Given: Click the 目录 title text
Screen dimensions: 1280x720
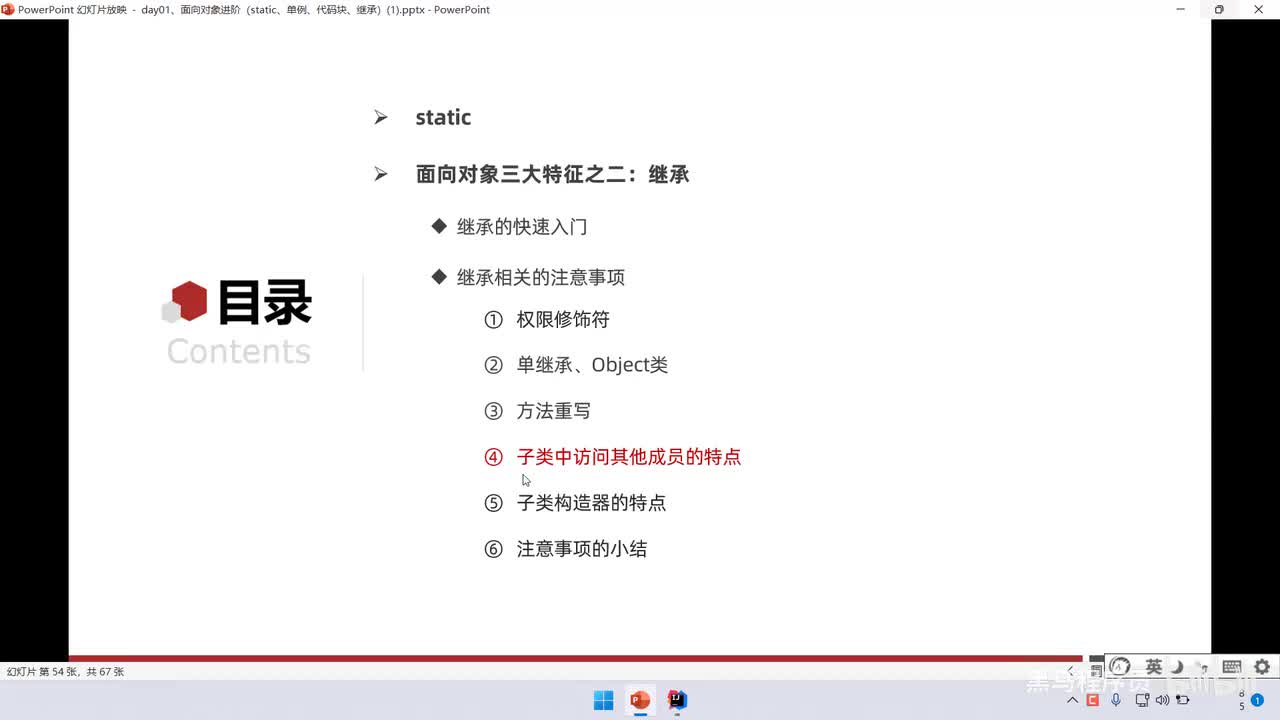Looking at the screenshot, I should pyautogui.click(x=265, y=302).
